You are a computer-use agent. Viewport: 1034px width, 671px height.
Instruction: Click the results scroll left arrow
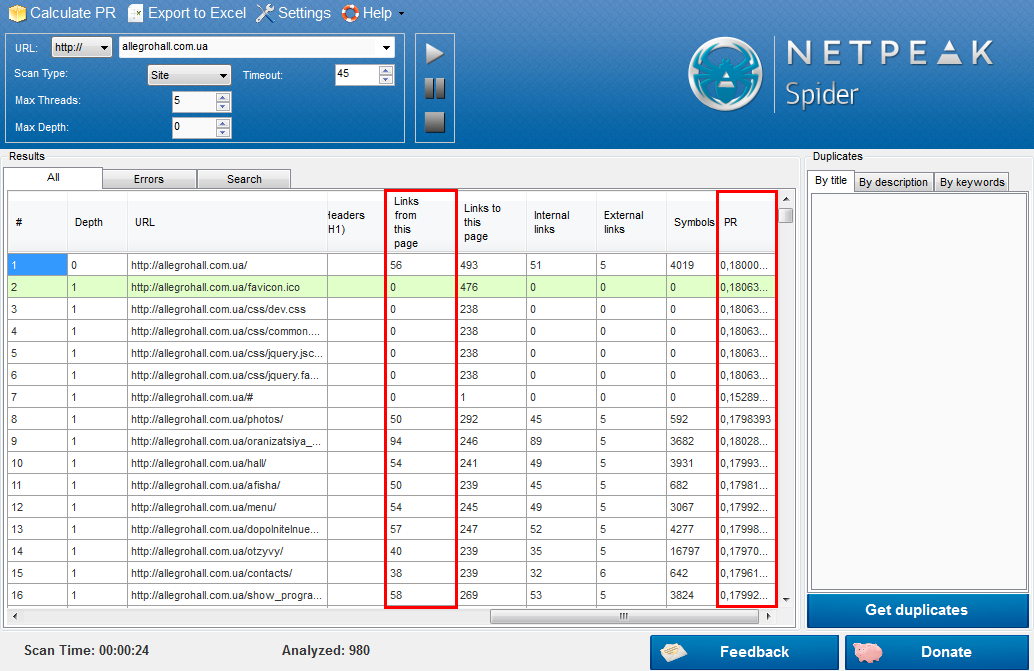pyautogui.click(x=15, y=617)
